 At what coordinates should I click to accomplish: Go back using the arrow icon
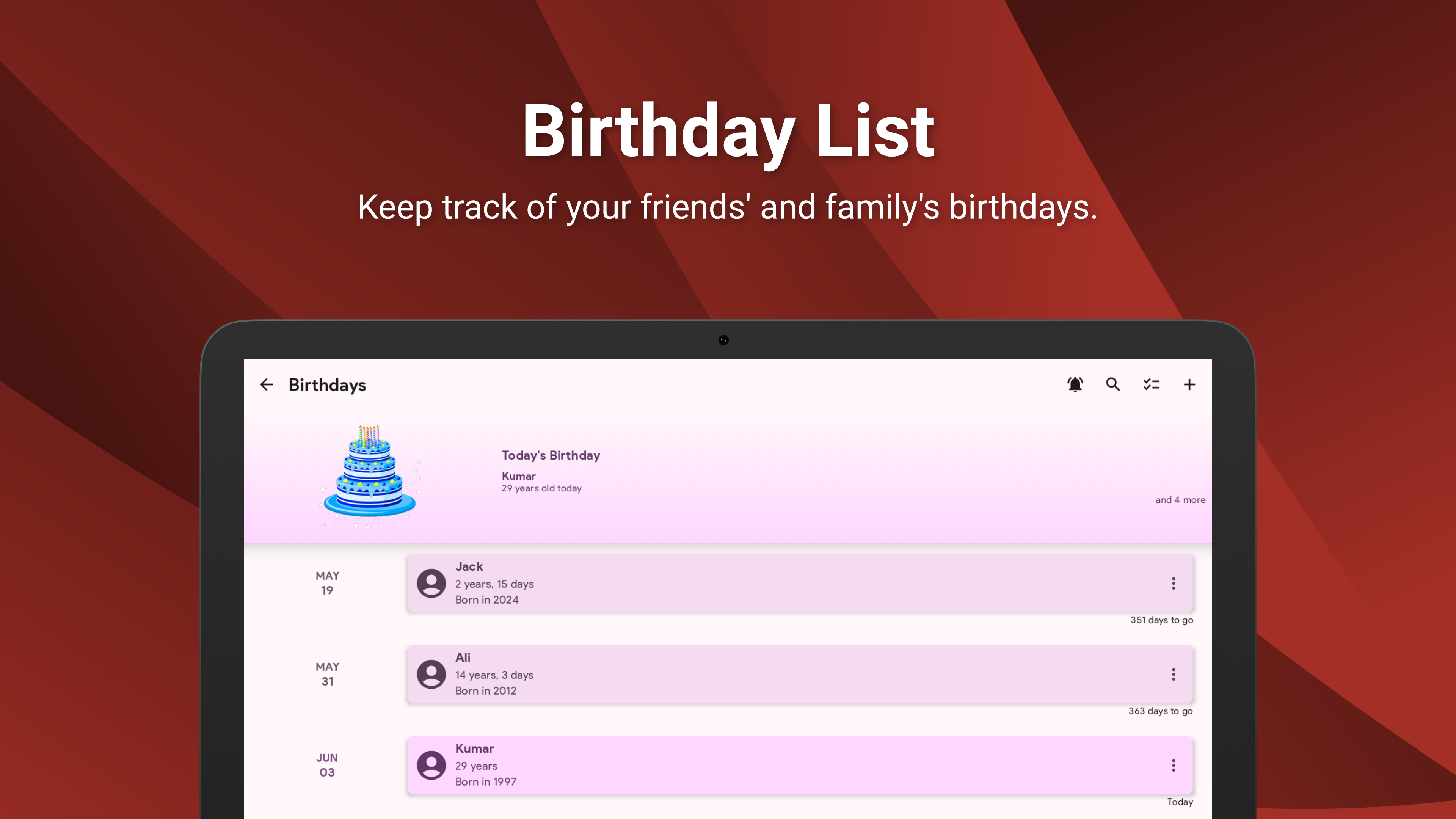[266, 385]
